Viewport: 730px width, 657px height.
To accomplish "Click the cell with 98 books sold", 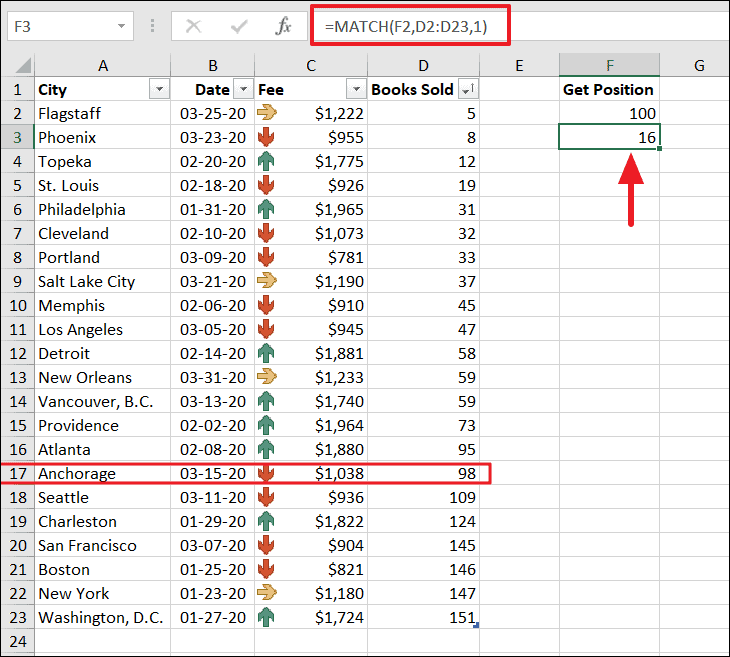I will point(423,474).
